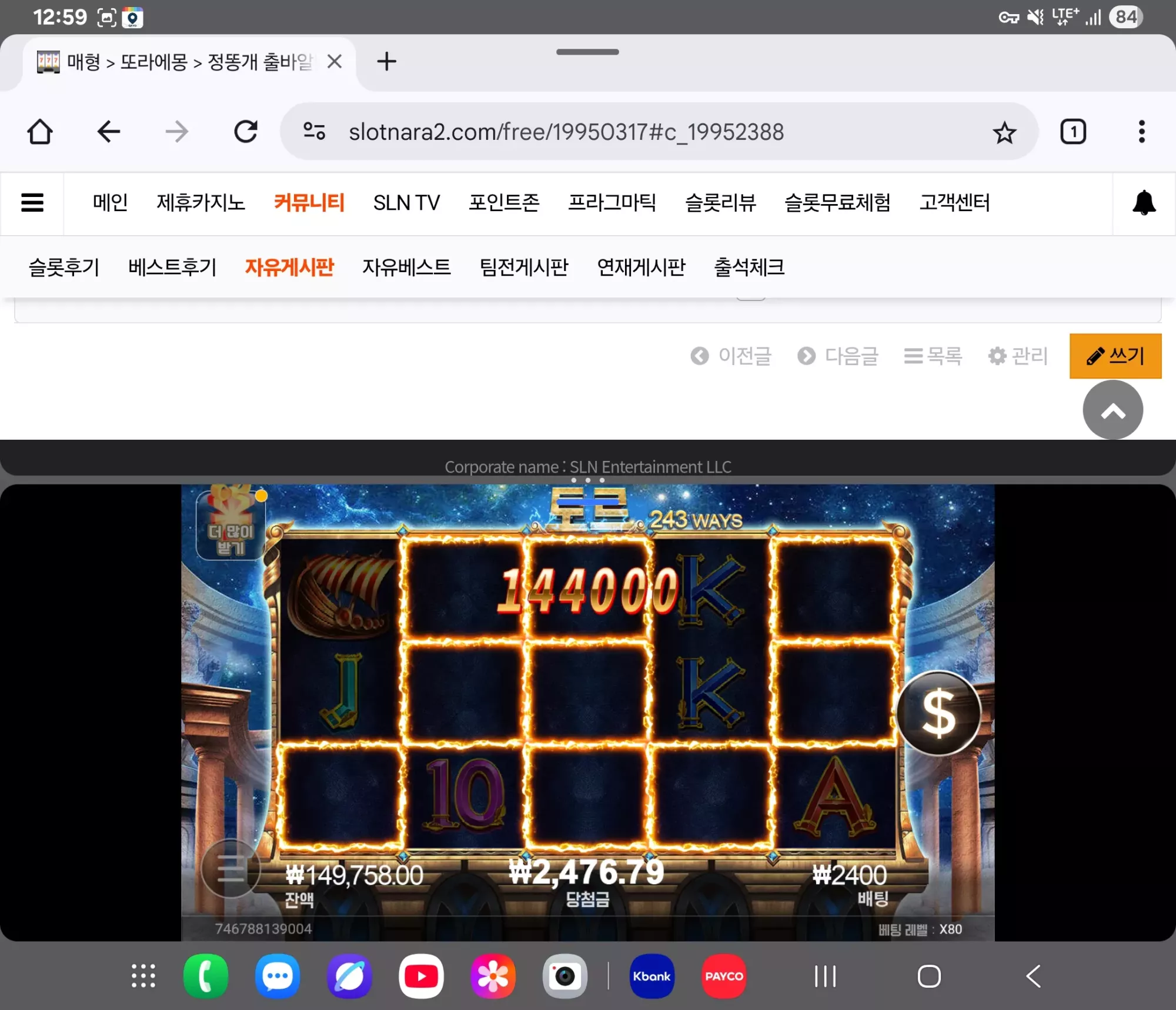Switch to the 슬롯후기 sub-tab

point(64,267)
